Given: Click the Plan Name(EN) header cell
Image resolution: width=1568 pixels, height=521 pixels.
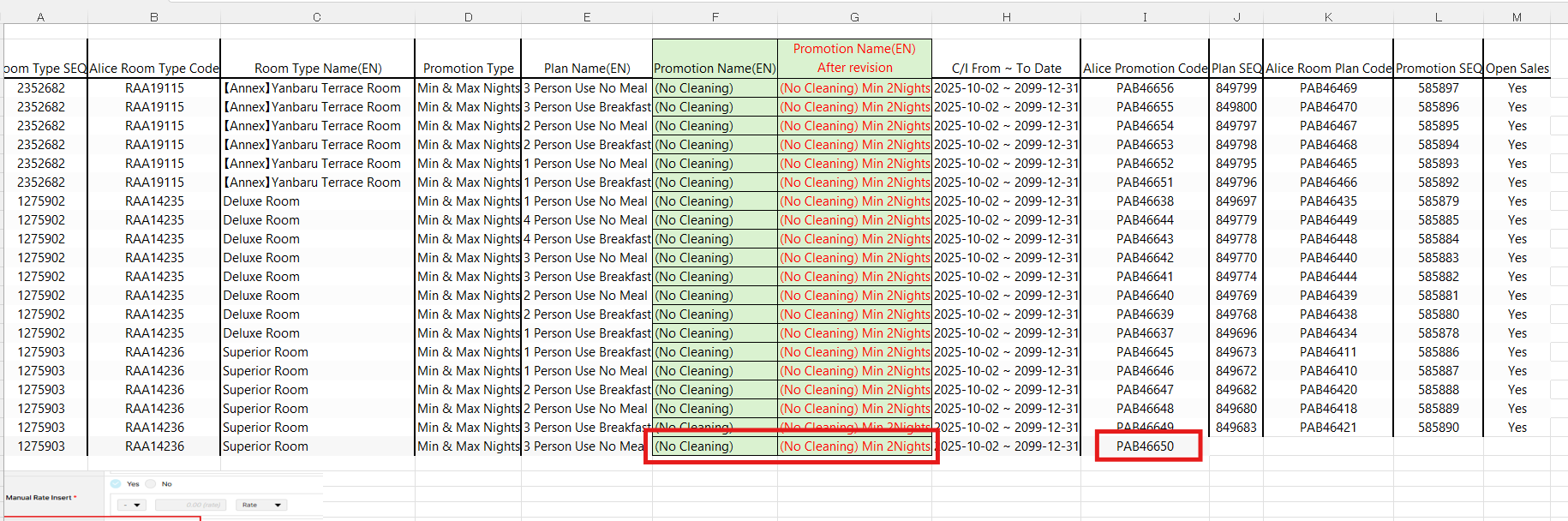Looking at the screenshot, I should click(587, 58).
